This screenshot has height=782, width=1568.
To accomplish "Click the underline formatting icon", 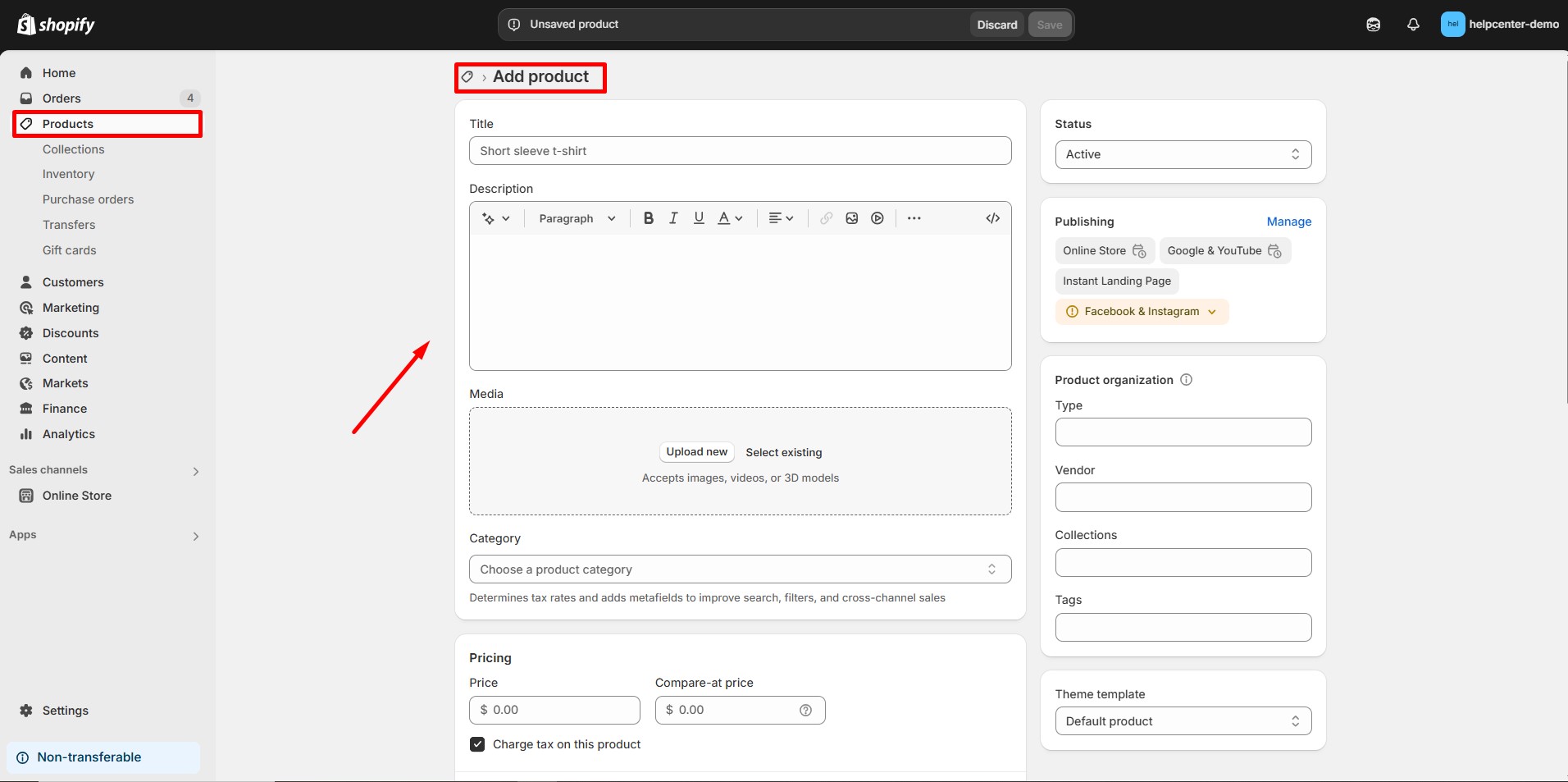I will point(699,218).
